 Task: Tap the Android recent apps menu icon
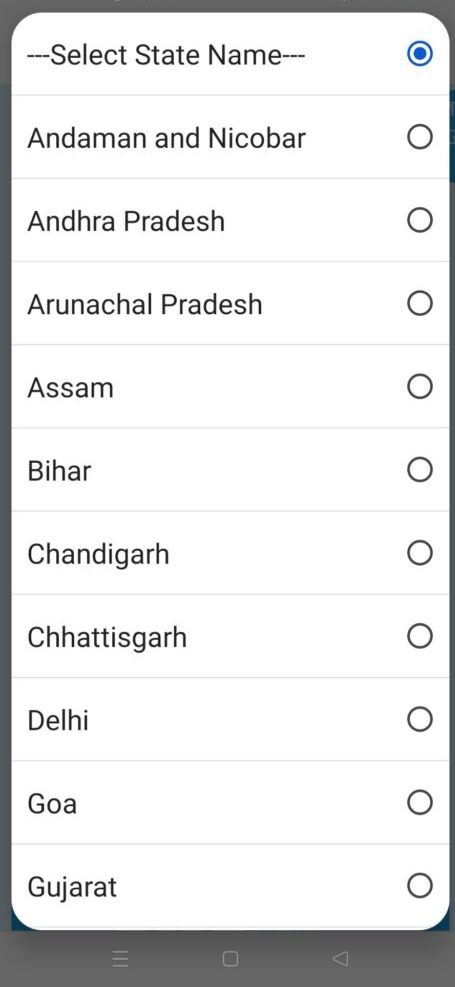(x=120, y=959)
